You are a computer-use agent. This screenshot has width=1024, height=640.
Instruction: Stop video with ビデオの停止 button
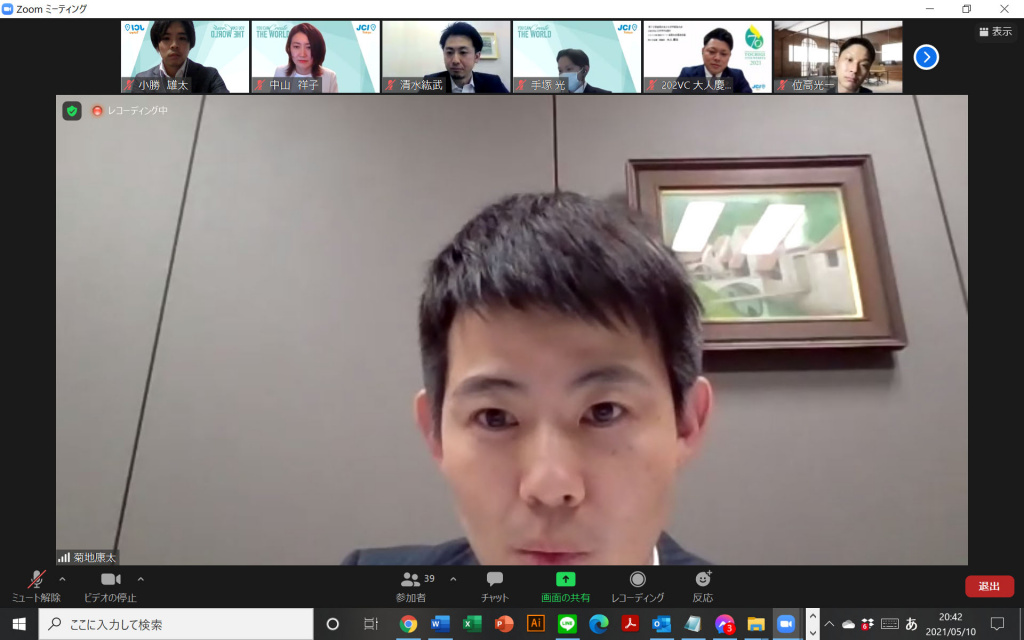click(x=110, y=585)
